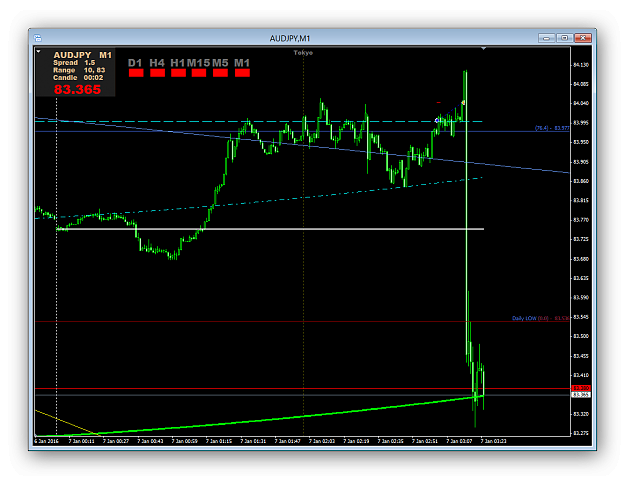Click the large red 83.365 price readout

[77, 89]
